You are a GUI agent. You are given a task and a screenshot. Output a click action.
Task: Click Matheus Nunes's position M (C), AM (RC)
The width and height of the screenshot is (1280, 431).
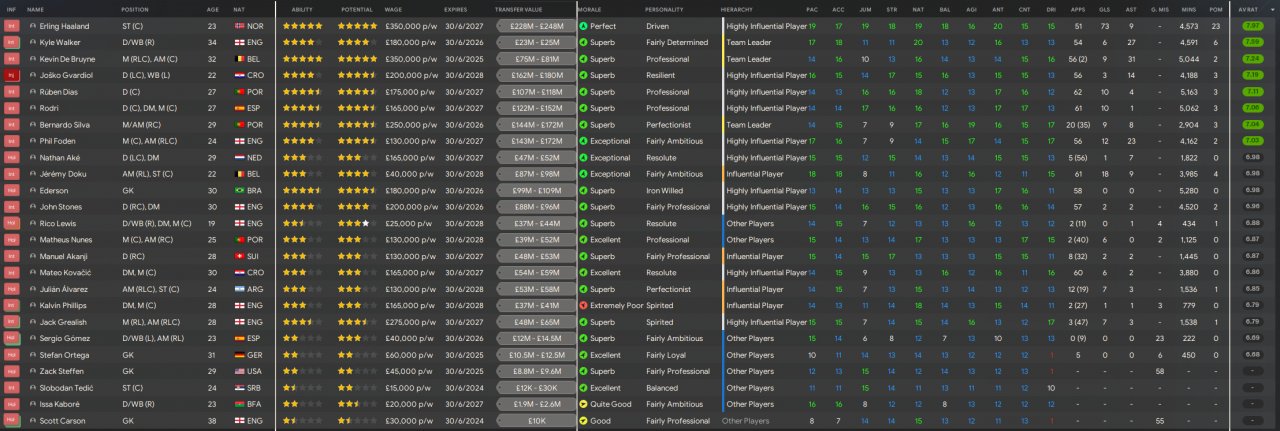(x=150, y=240)
